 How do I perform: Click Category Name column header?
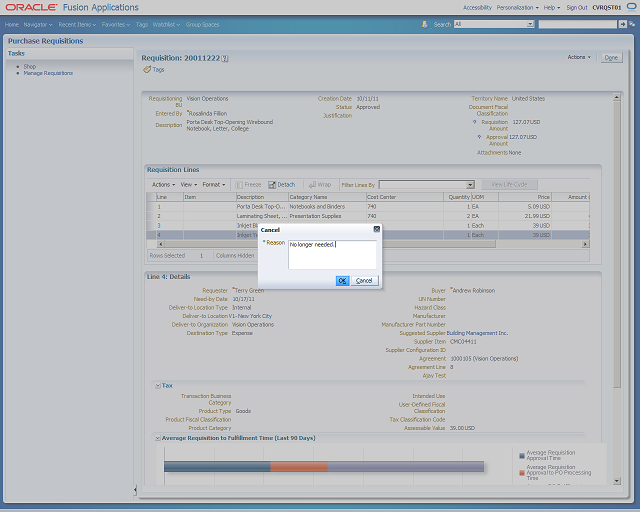327,197
